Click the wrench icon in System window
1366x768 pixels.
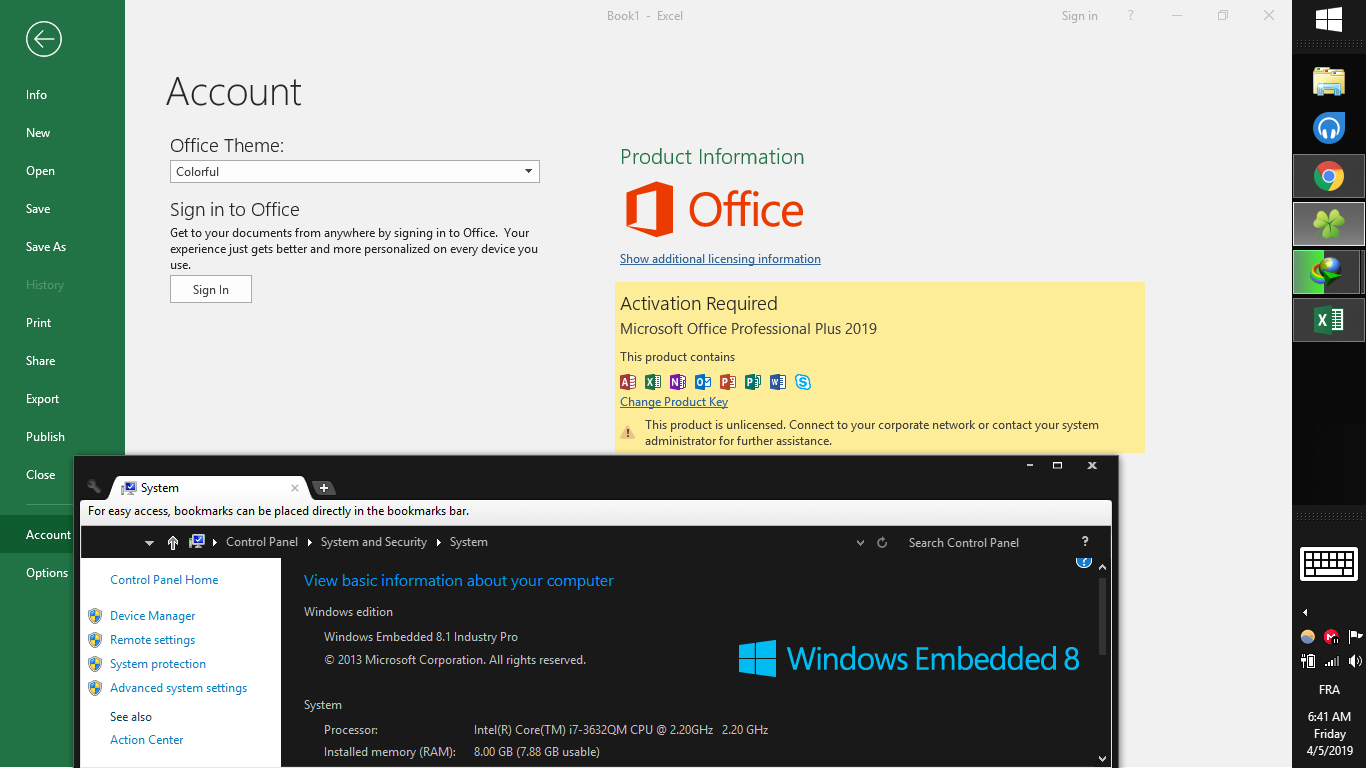(x=94, y=487)
